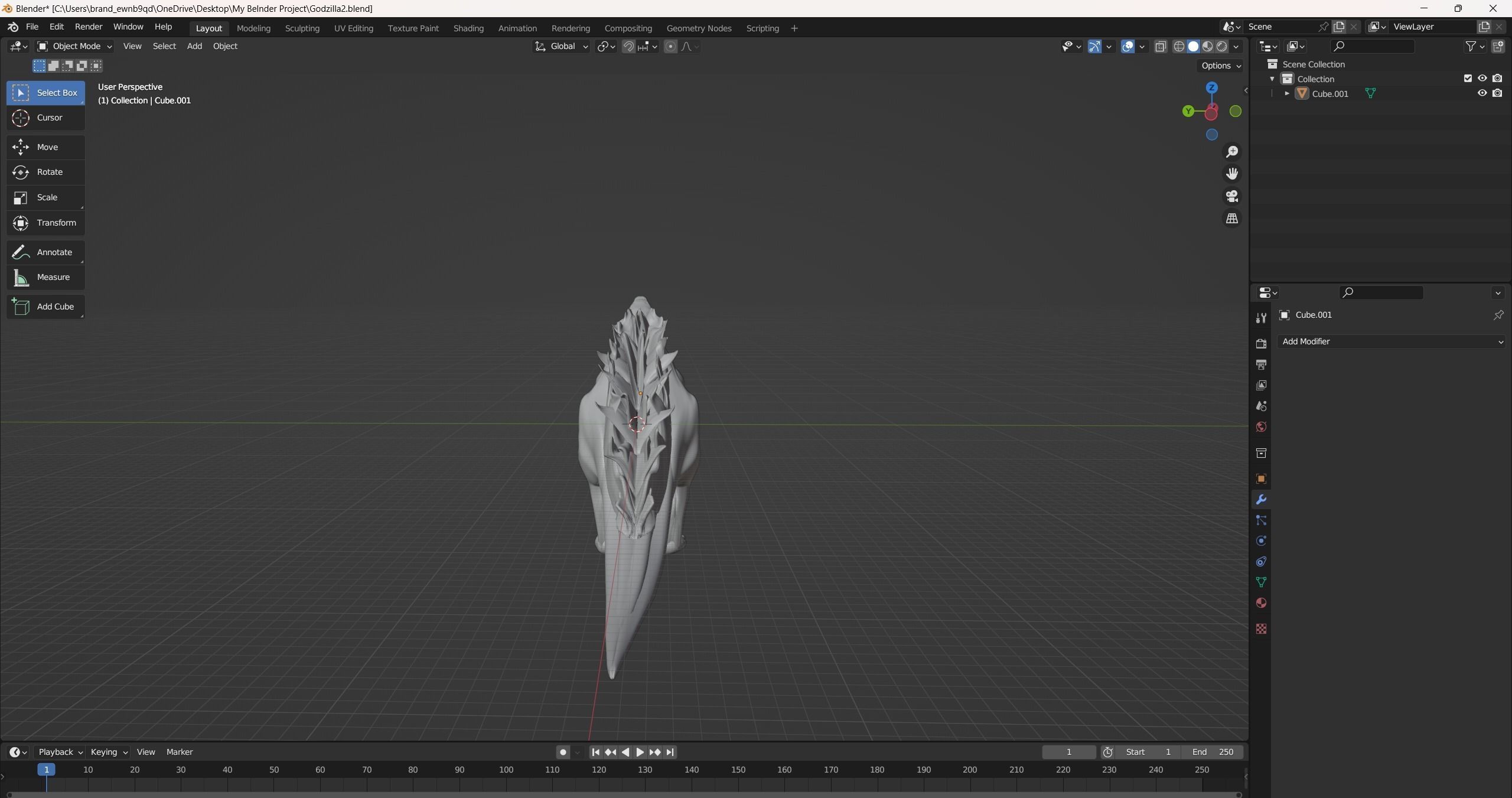Screen dimensions: 1512x798
Task: Switch to the Shading workspace tab
Action: [x=468, y=28]
